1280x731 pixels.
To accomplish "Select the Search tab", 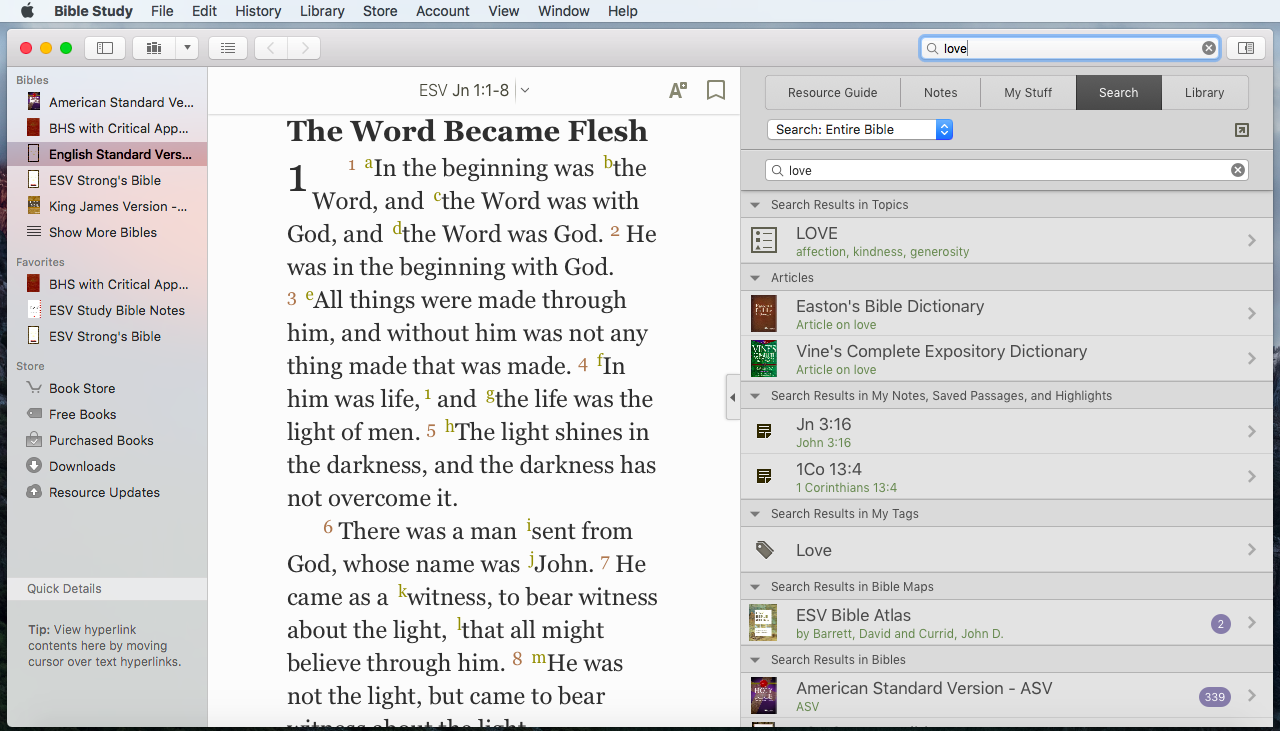I will click(x=1118, y=92).
